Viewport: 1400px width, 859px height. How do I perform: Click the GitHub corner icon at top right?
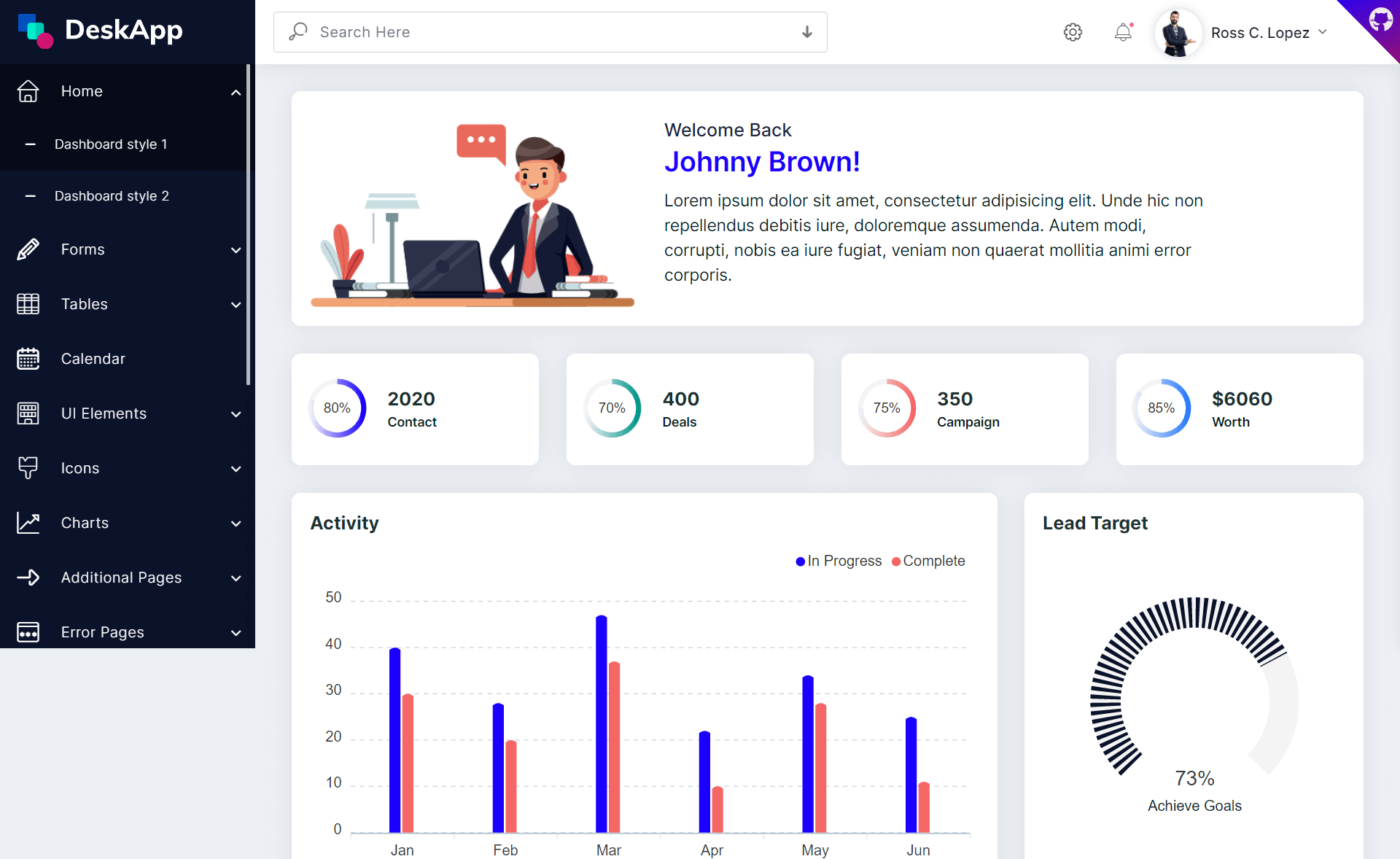[1382, 19]
